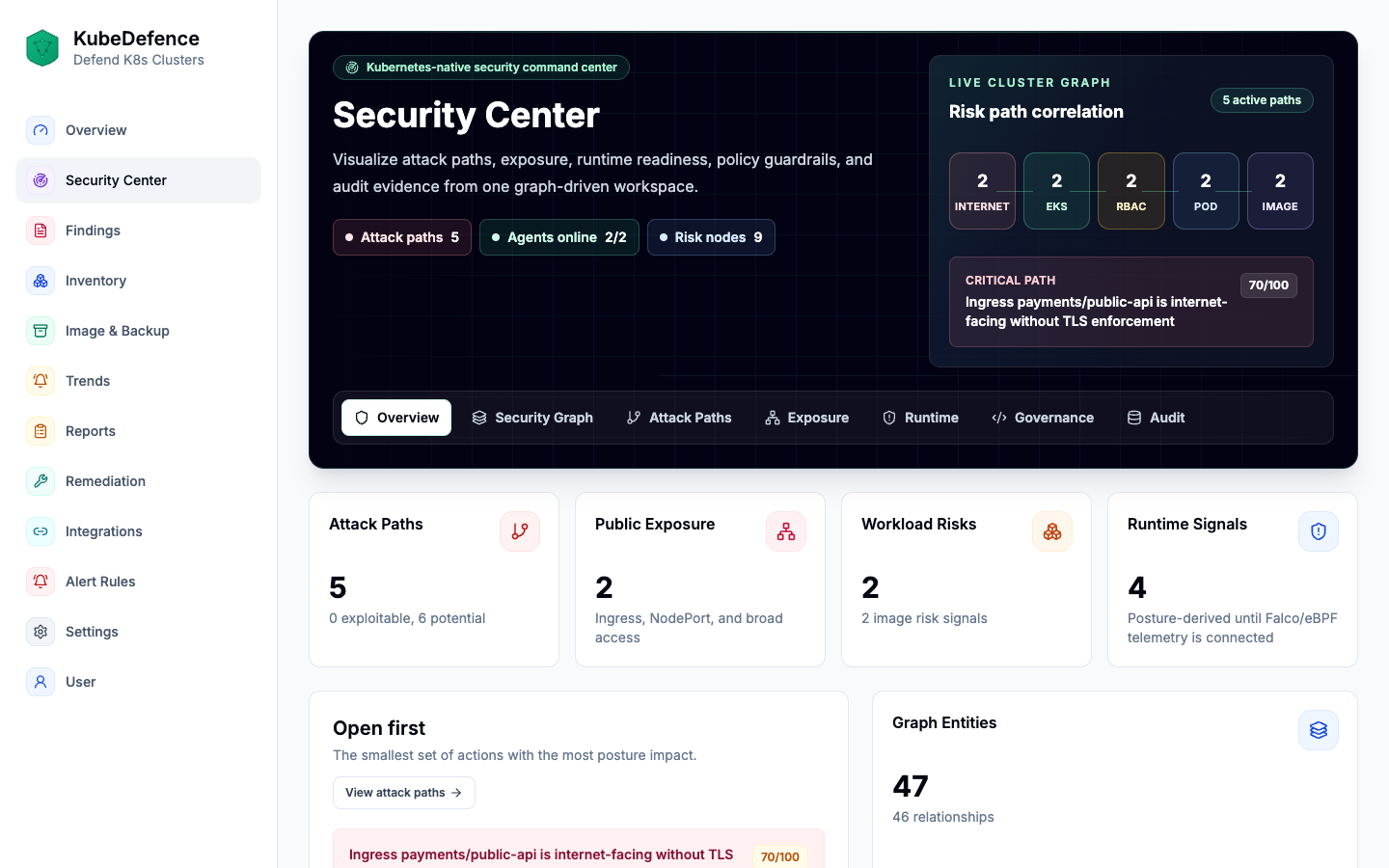Image resolution: width=1389 pixels, height=868 pixels.
Task: Click the Risk nodes 9 pill
Action: point(711,237)
